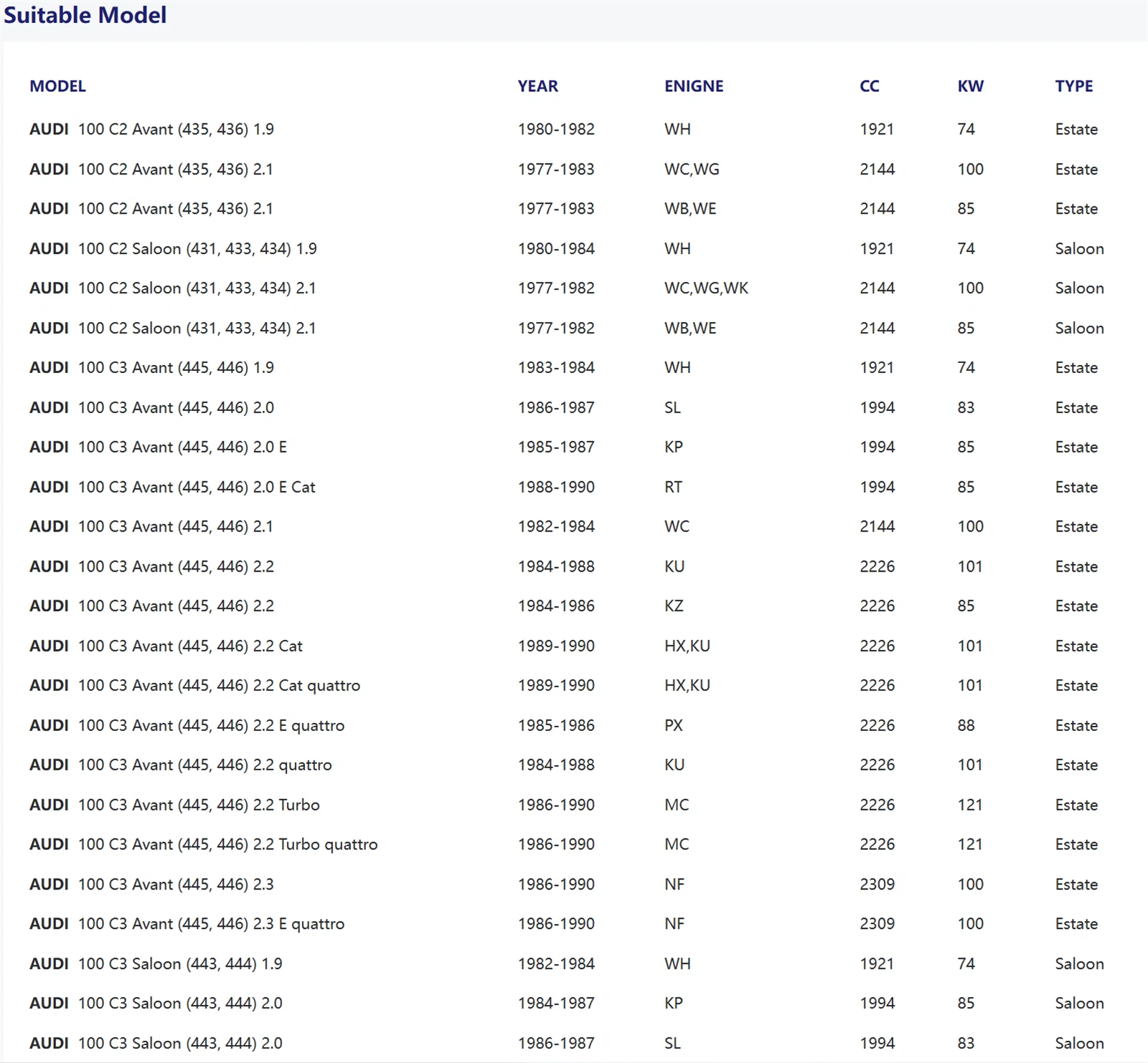Click engine code RT
1148x1063 pixels.
(x=673, y=487)
